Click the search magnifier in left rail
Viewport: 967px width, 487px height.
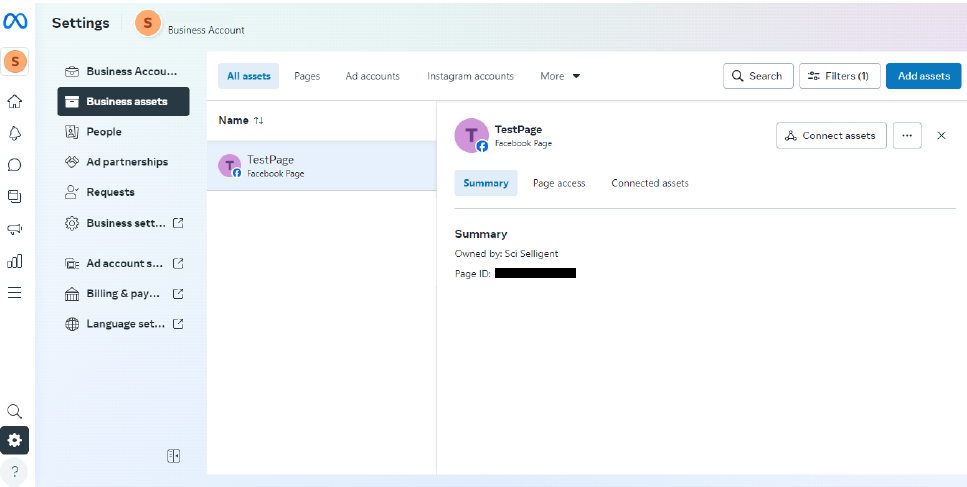pos(15,411)
